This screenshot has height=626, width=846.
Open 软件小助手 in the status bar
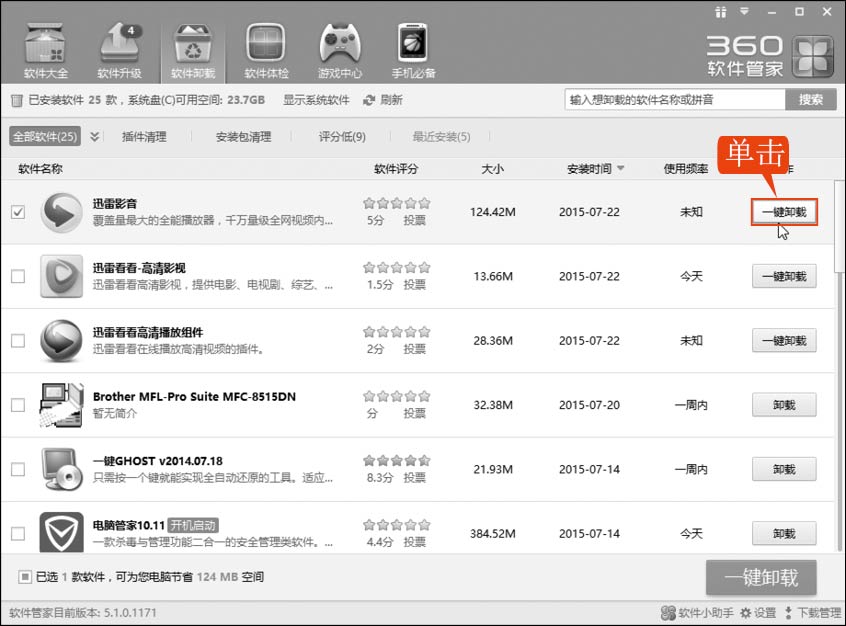697,613
